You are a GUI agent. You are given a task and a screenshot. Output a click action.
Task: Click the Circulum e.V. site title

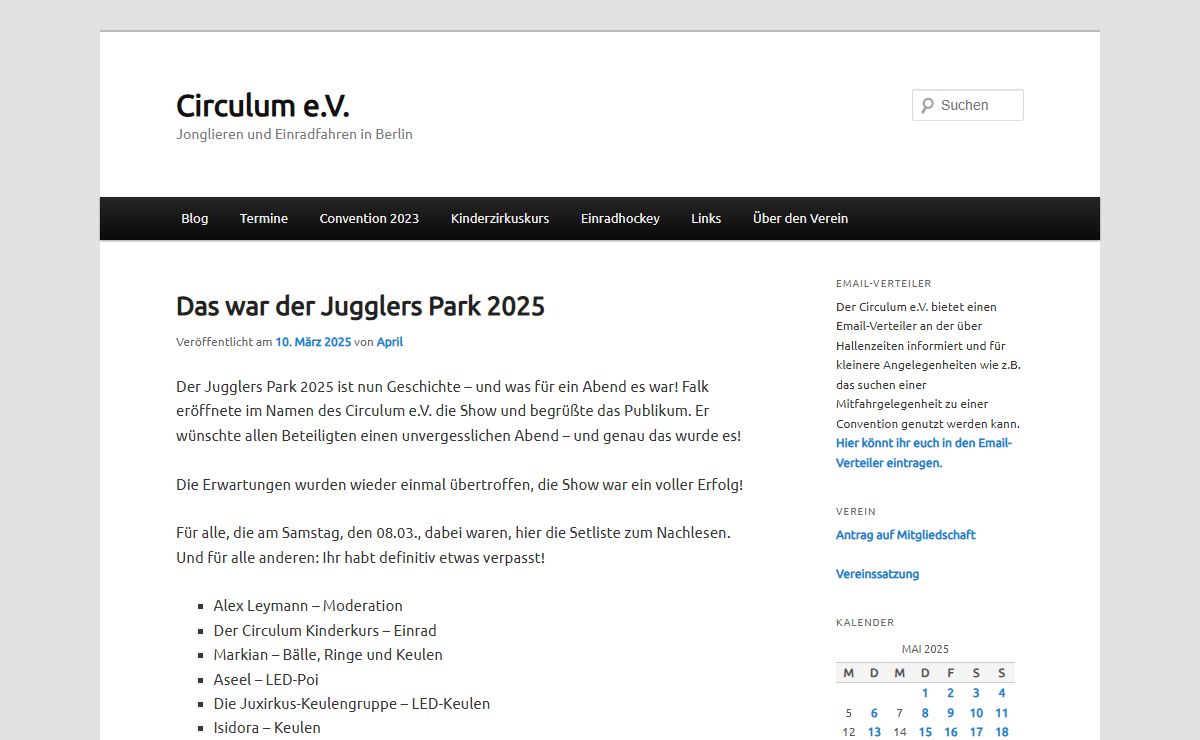coord(263,105)
